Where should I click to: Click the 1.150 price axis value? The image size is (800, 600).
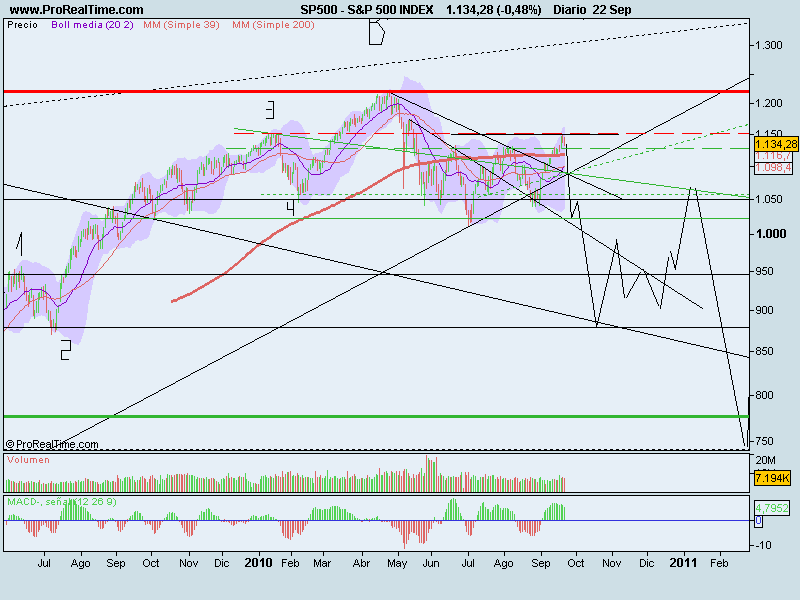tap(769, 134)
